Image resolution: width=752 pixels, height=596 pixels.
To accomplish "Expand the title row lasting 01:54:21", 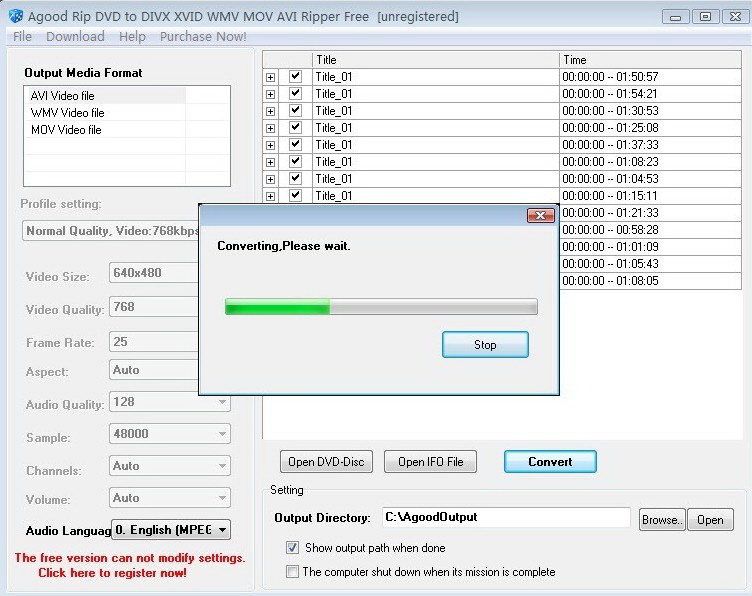I will coord(270,94).
